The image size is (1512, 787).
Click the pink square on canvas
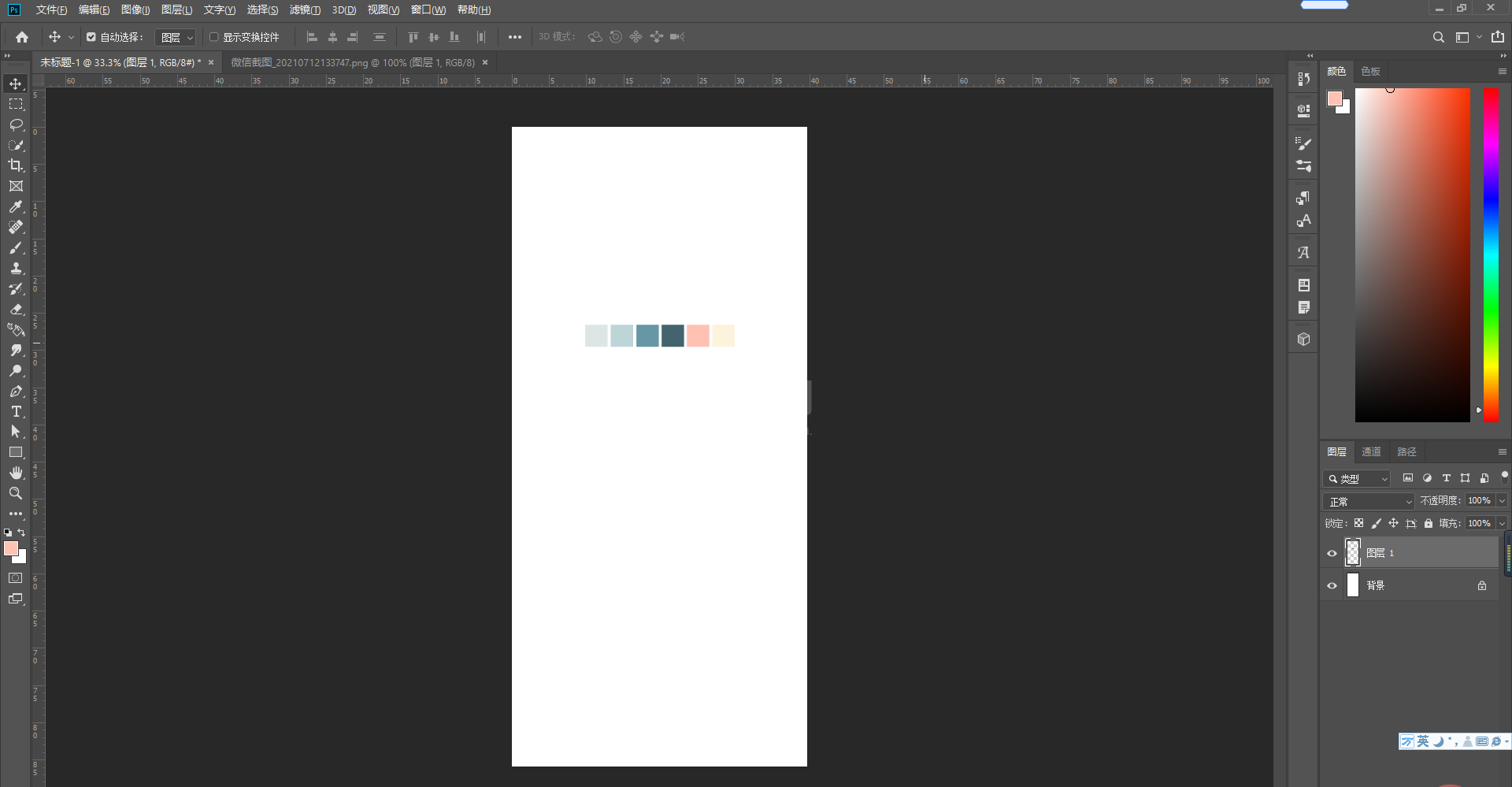pos(698,336)
